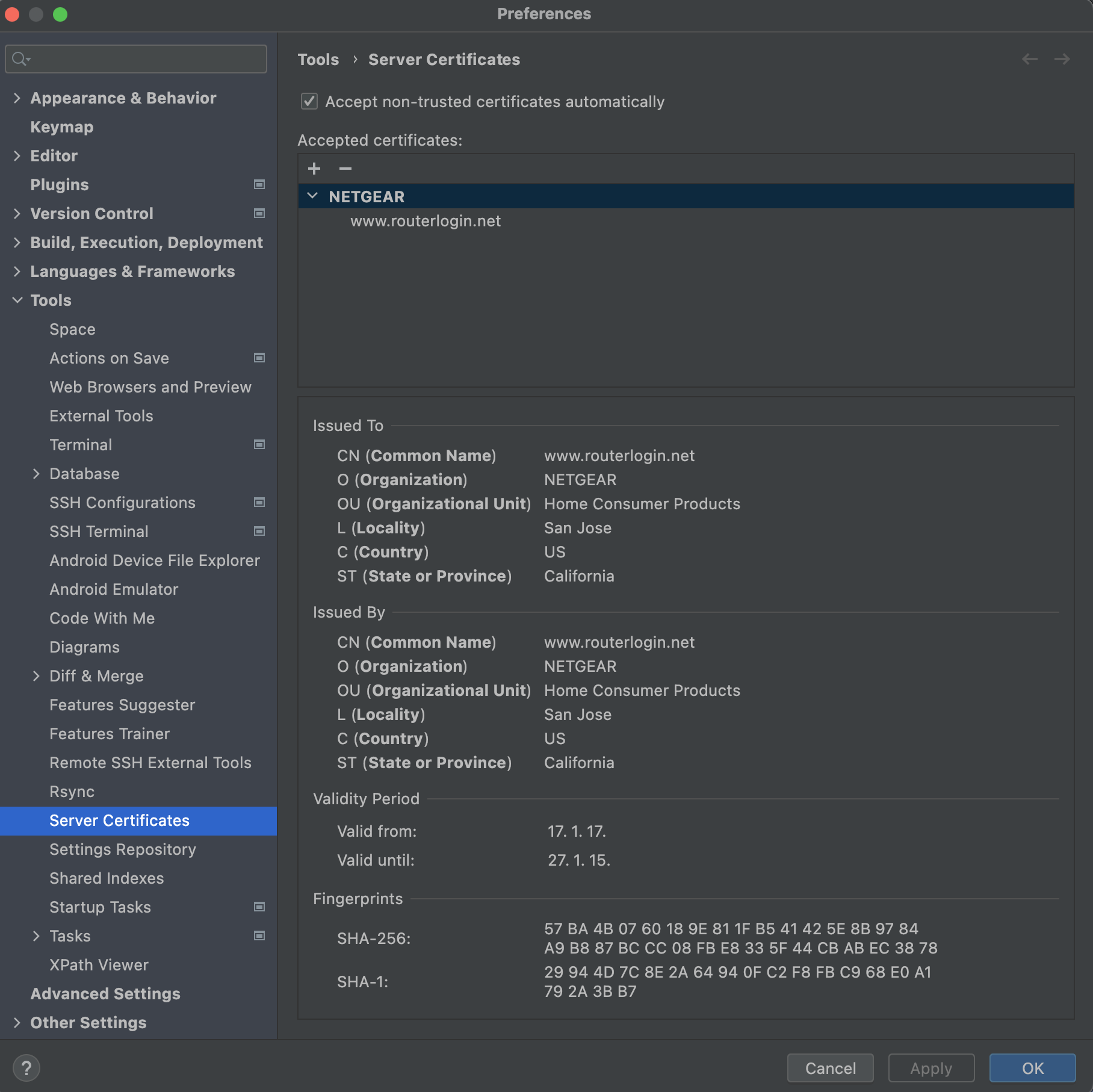Expand Version Control section arrow
Image resolution: width=1093 pixels, height=1092 pixels.
17,213
